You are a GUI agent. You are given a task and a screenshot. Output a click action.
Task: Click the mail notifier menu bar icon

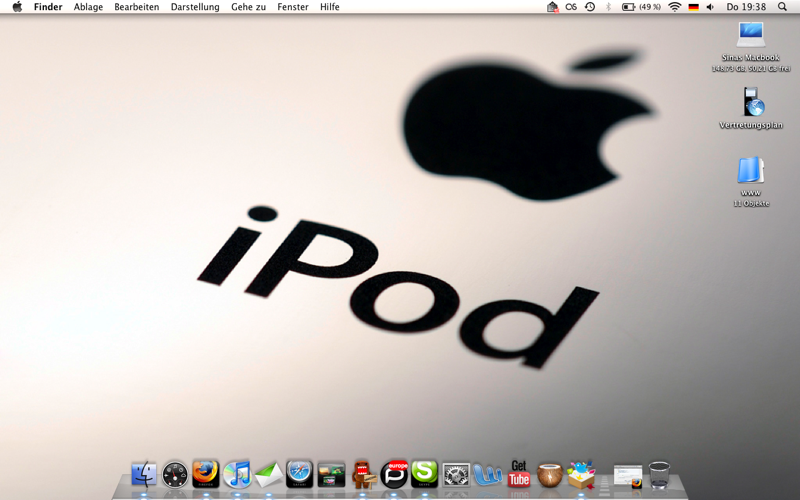tap(553, 7)
